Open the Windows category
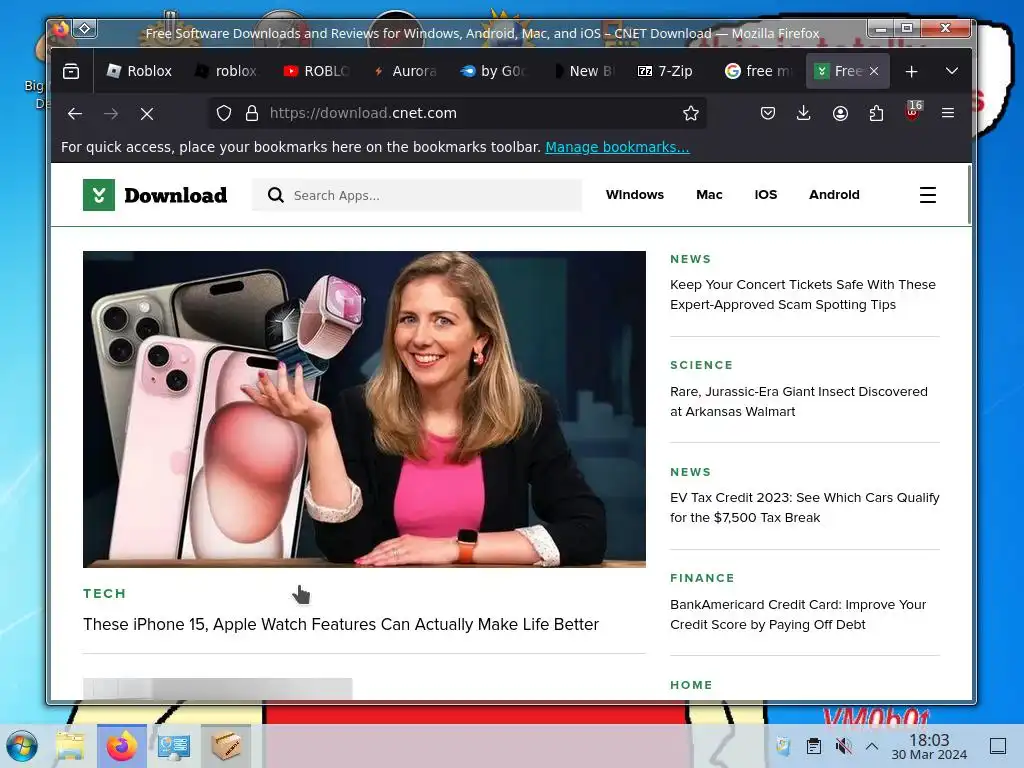 click(635, 195)
